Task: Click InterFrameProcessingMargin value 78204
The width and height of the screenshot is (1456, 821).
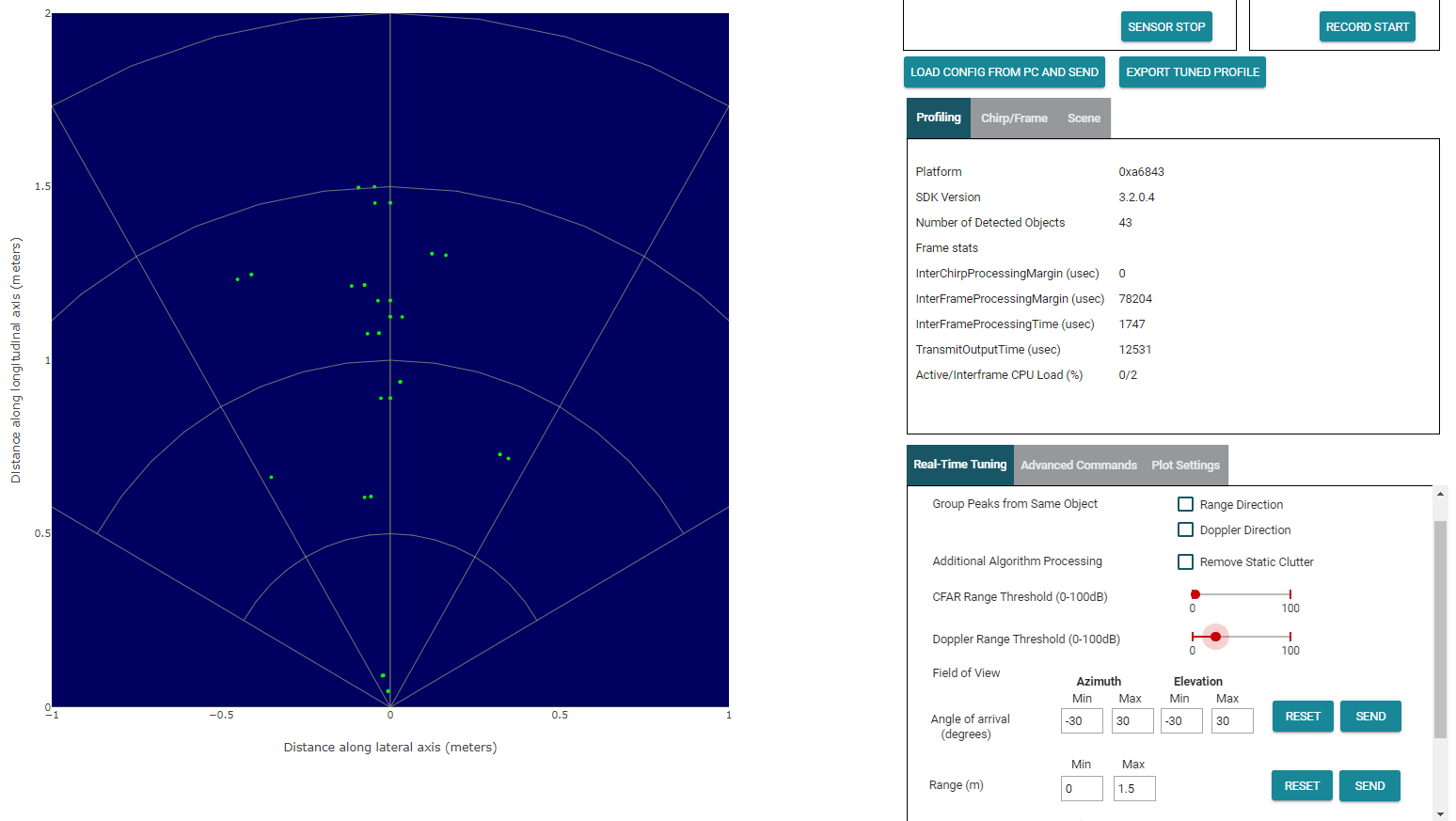Action: coord(1135,299)
